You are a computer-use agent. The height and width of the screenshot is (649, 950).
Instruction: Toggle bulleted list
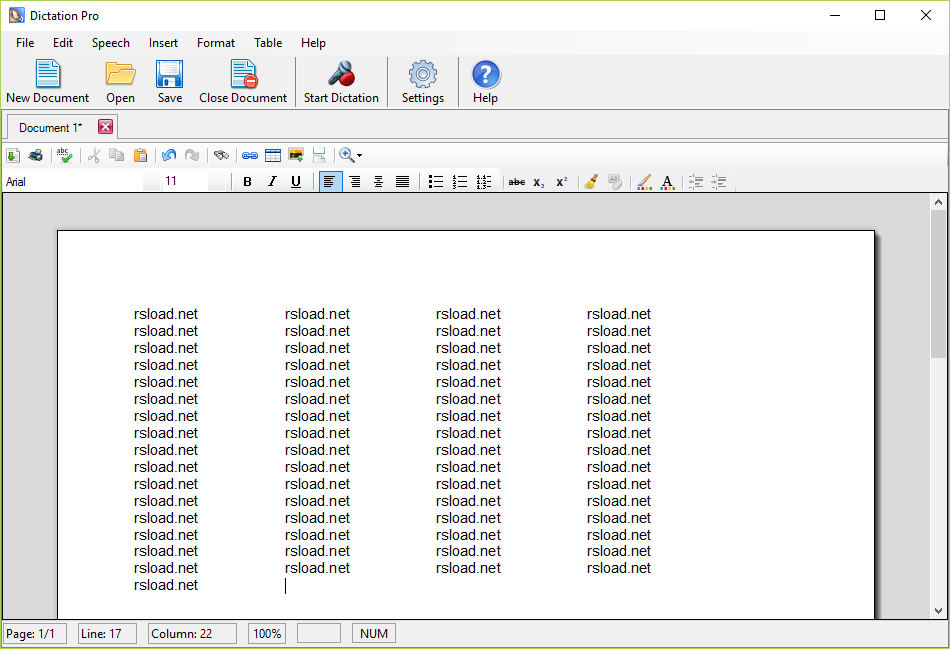tap(436, 182)
